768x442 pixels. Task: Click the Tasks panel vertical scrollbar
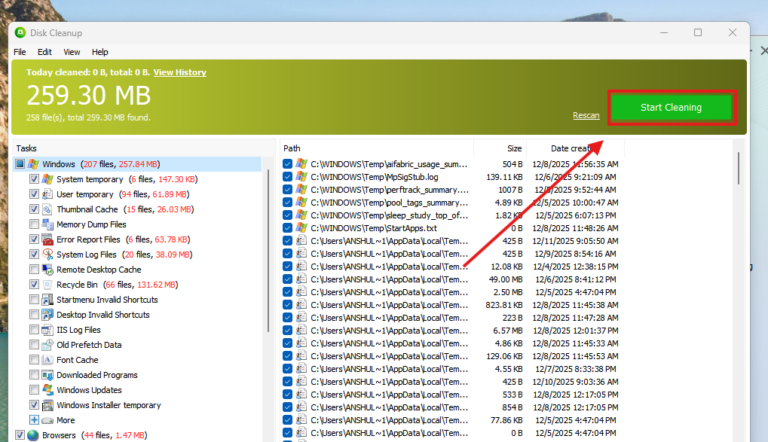pos(268,250)
